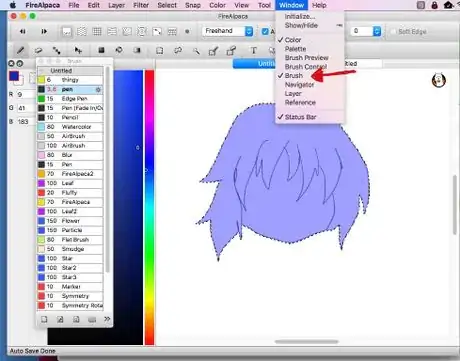
Task: Select the Symmetry Rotate brush row
Action: coord(70,305)
